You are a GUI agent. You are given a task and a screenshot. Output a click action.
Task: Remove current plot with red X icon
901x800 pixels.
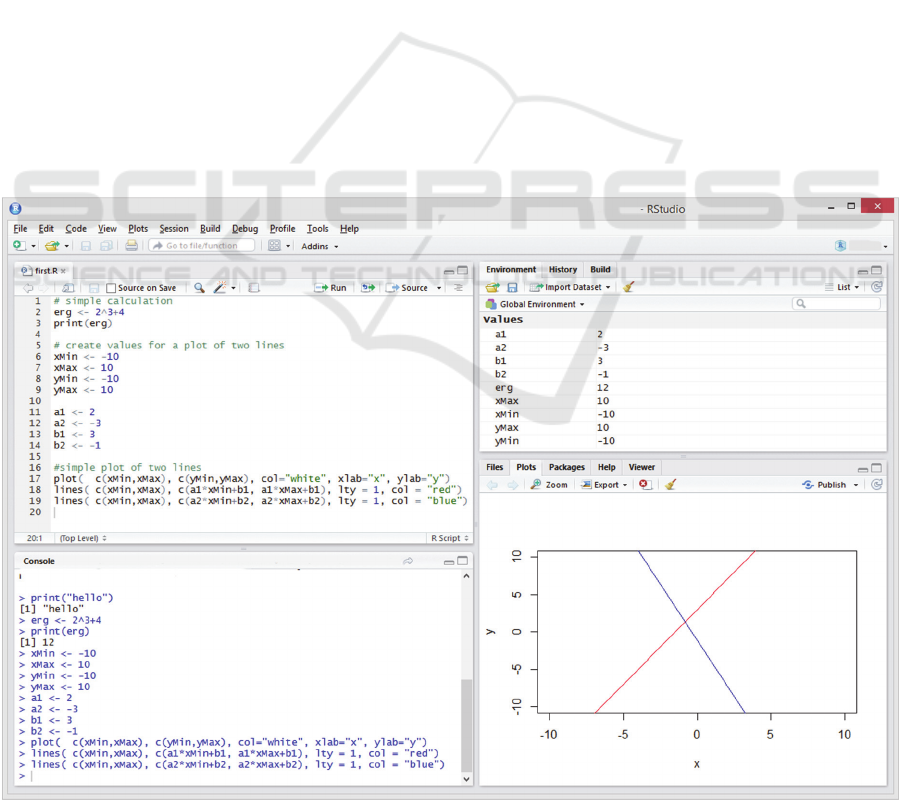tap(645, 485)
